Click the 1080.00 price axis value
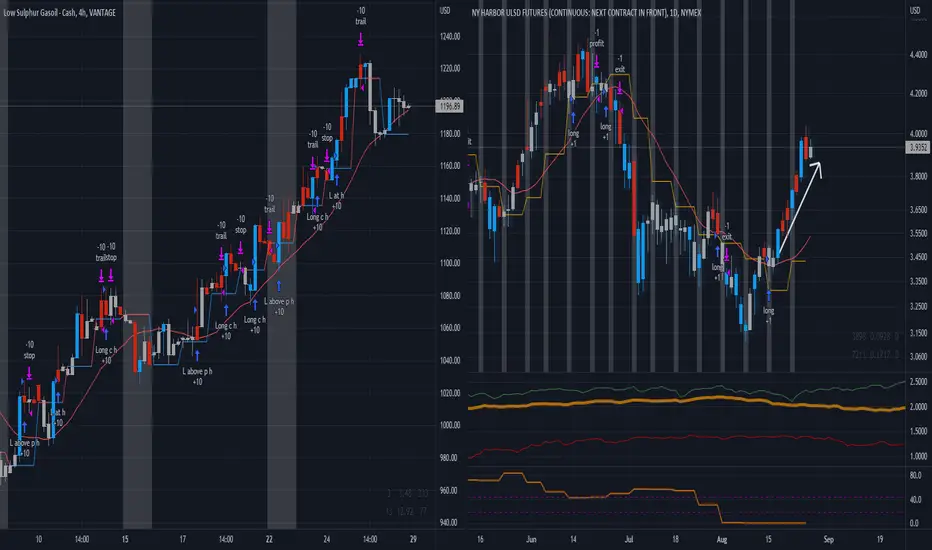This screenshot has width=932, height=550. tap(450, 296)
